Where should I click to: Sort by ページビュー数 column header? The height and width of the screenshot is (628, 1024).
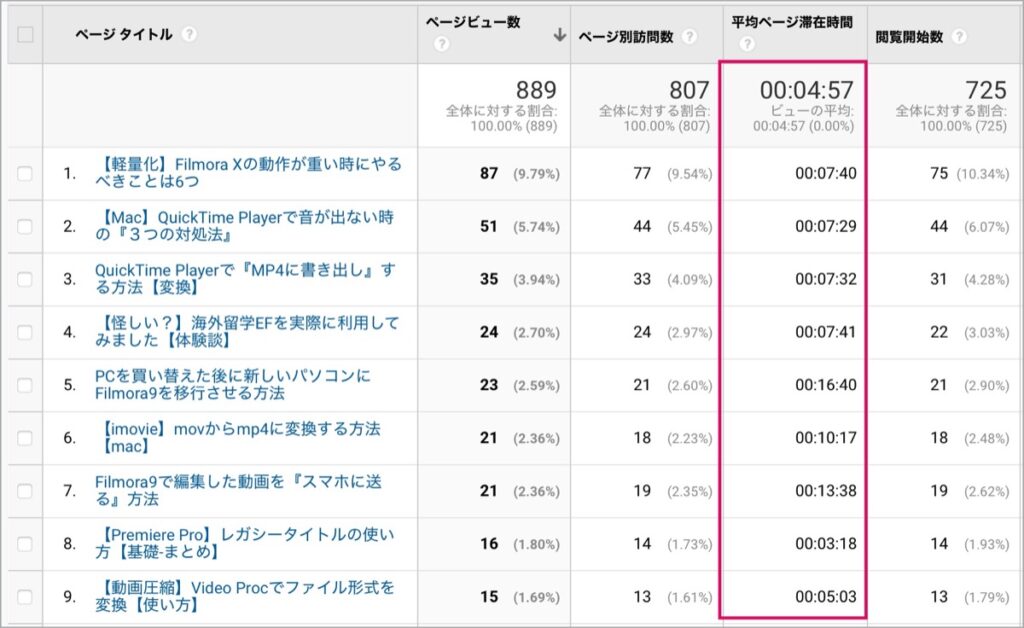473,22
